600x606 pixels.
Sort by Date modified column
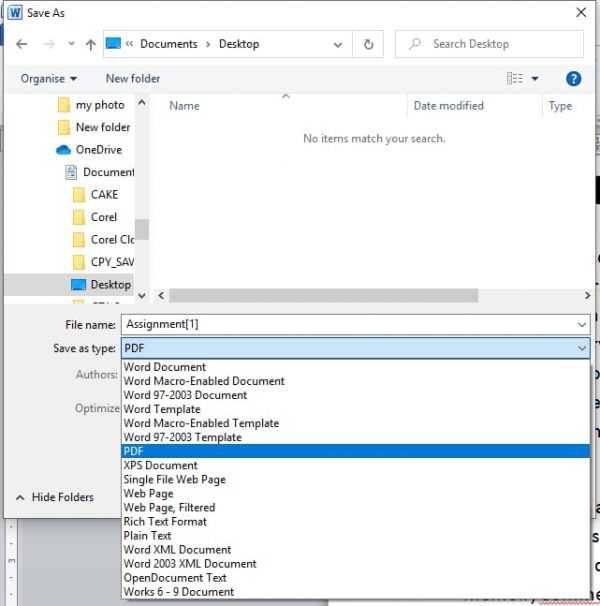448,106
